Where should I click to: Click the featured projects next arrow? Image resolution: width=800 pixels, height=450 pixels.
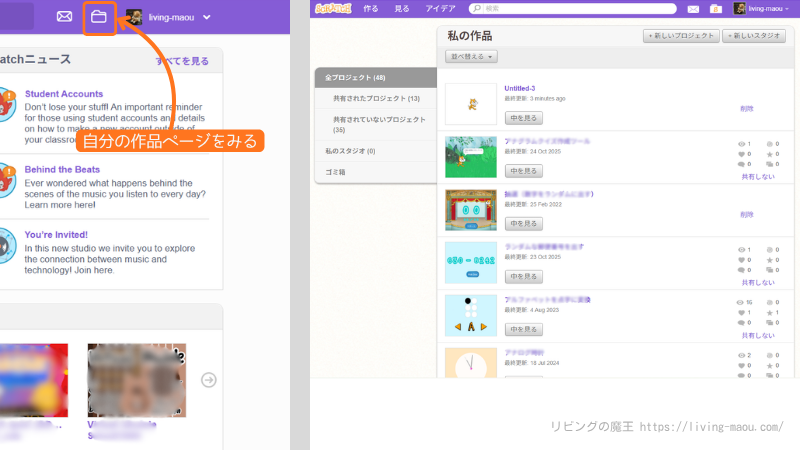(x=208, y=379)
